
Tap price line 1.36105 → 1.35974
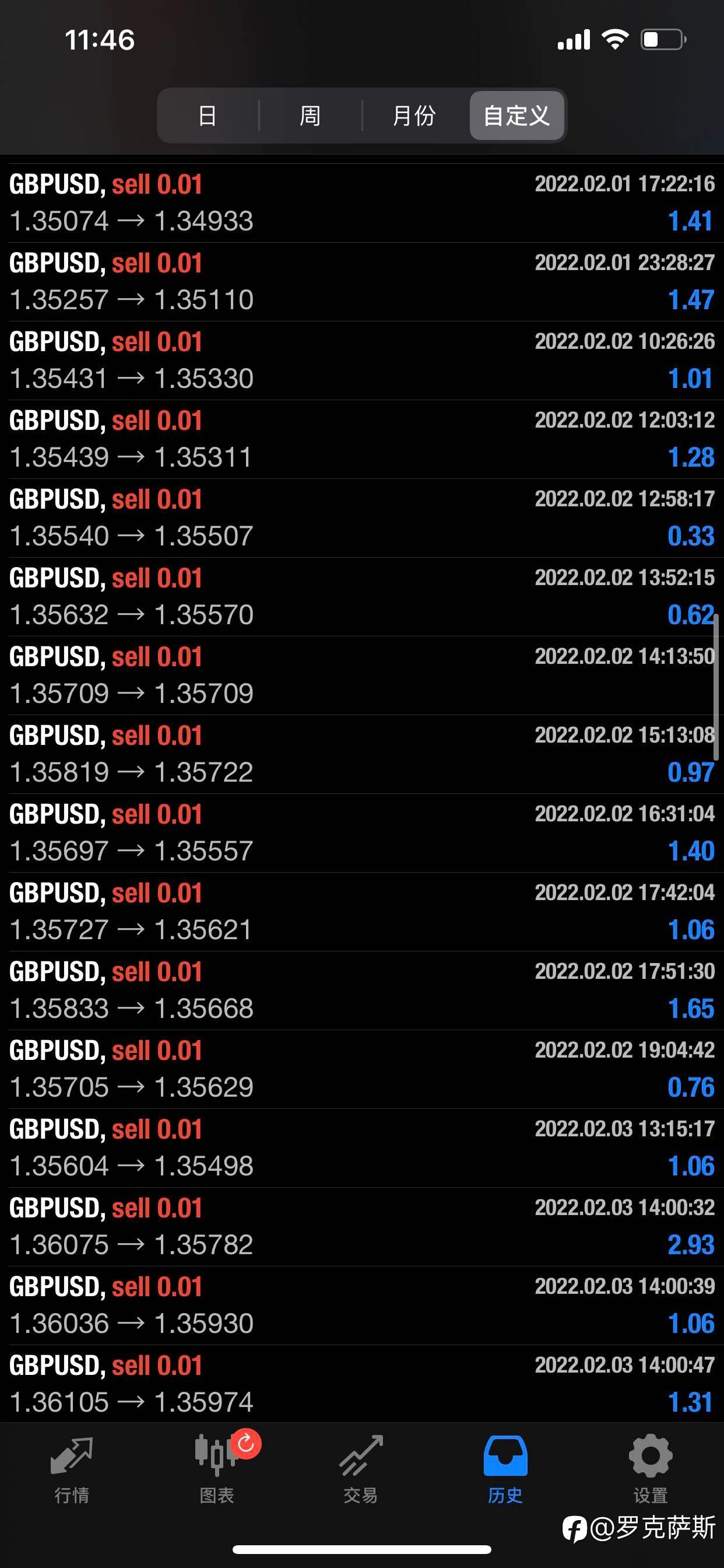pos(131,1402)
